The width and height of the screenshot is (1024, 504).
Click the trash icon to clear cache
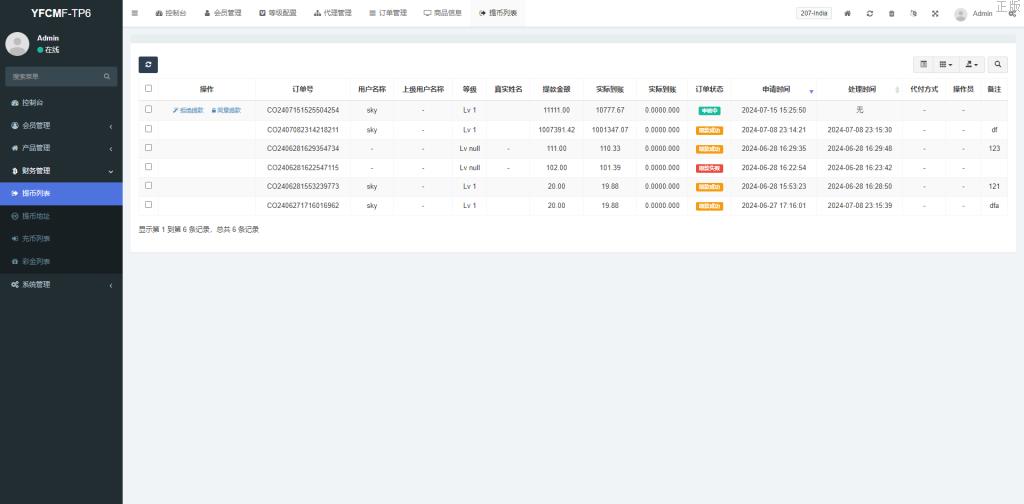click(892, 13)
